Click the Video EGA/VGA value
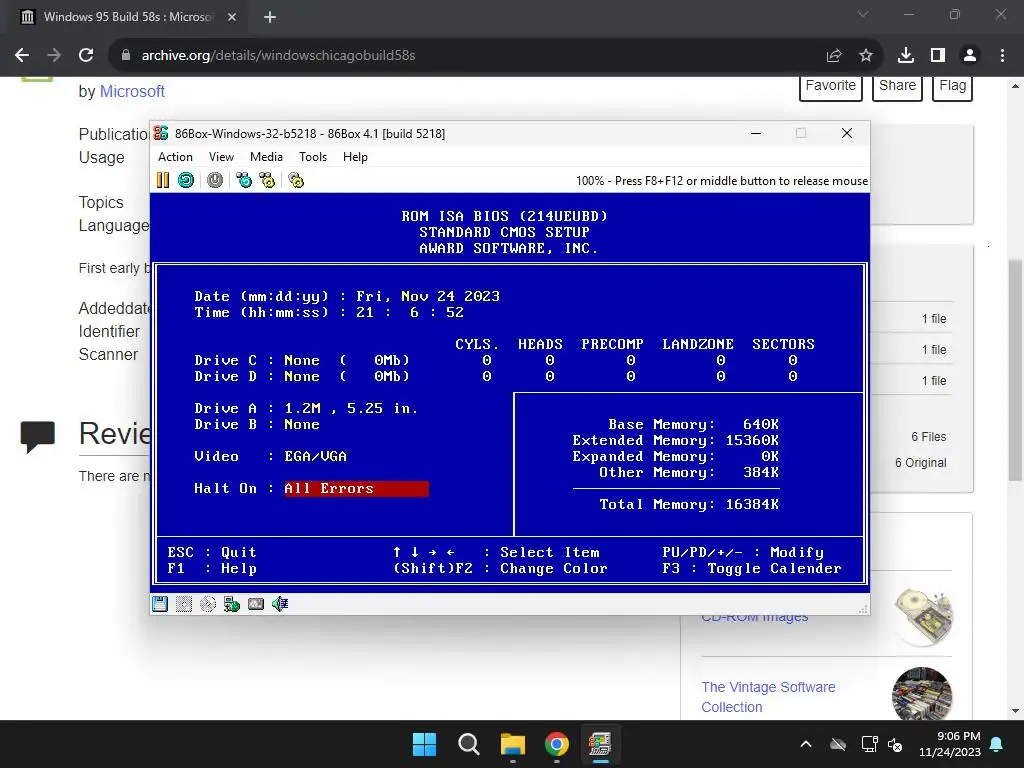The width and height of the screenshot is (1024, 768). point(315,456)
